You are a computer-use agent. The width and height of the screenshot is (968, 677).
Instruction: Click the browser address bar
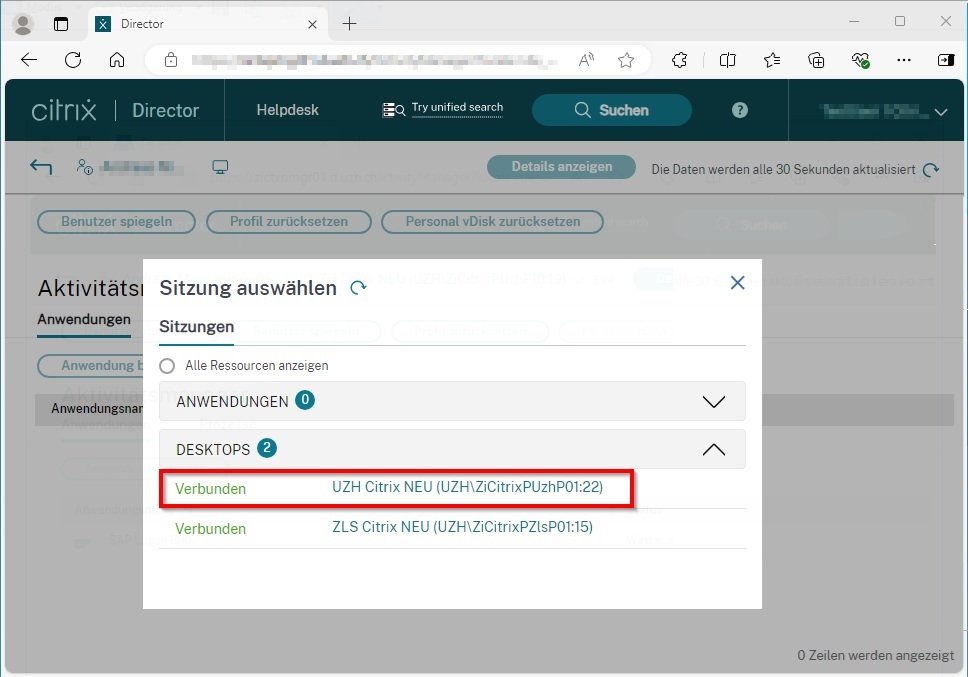click(x=370, y=60)
